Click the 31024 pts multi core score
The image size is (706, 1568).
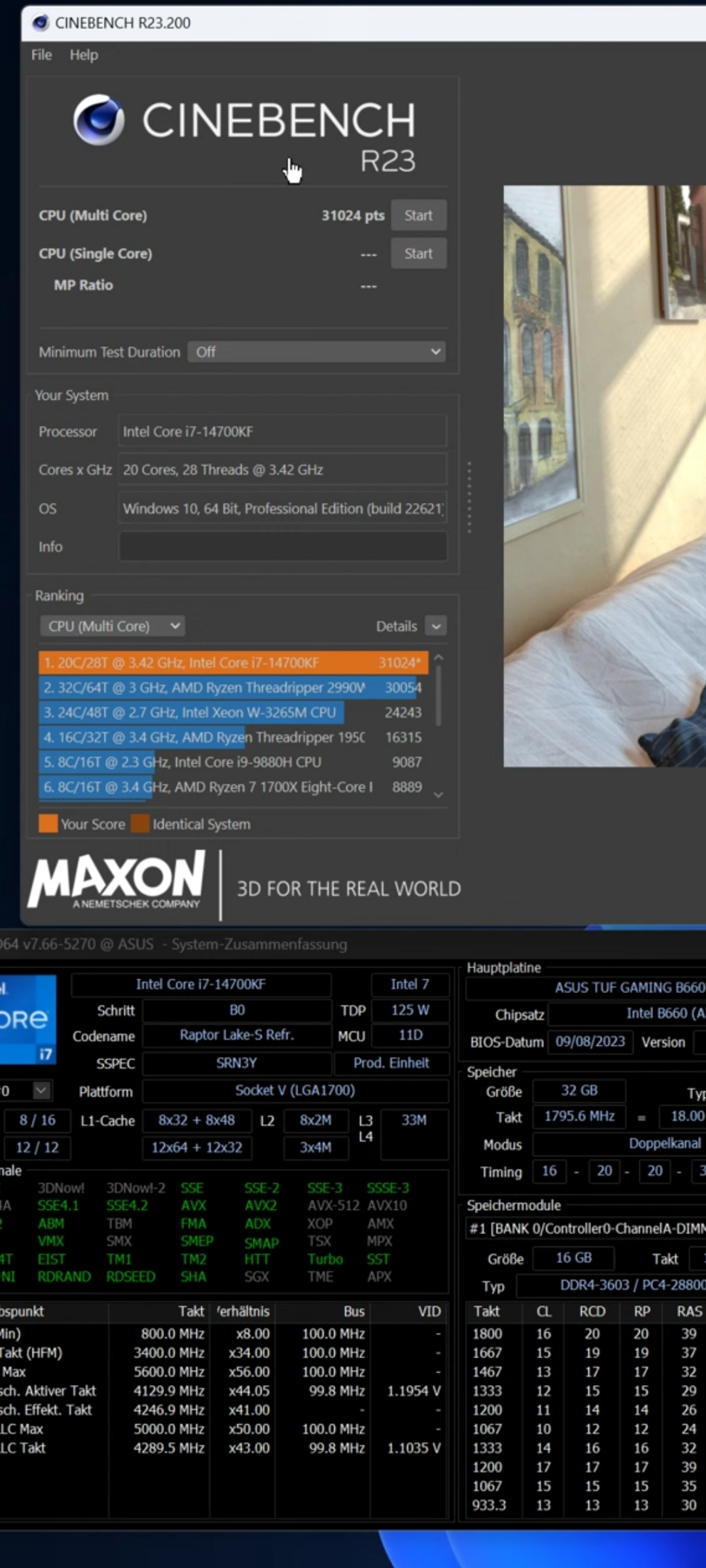(x=353, y=216)
